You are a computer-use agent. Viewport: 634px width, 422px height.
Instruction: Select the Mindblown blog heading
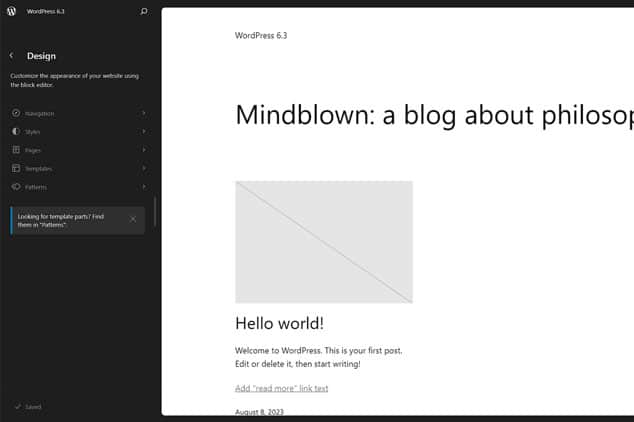[434, 115]
